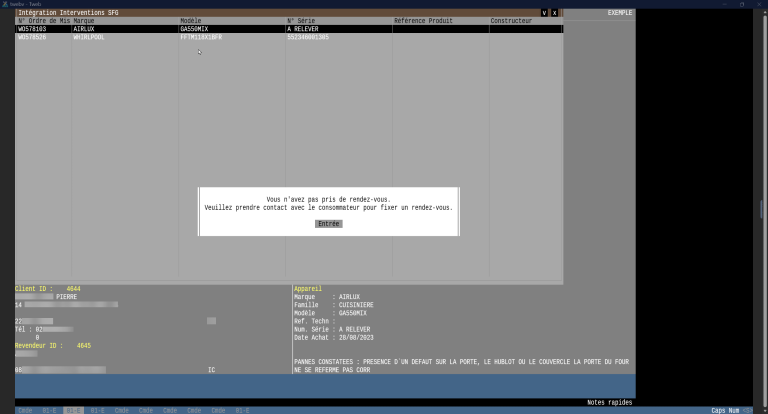Screen dimensions: 768x414
Task: Click the GAS50MIX model cell
Action: tap(195, 29)
